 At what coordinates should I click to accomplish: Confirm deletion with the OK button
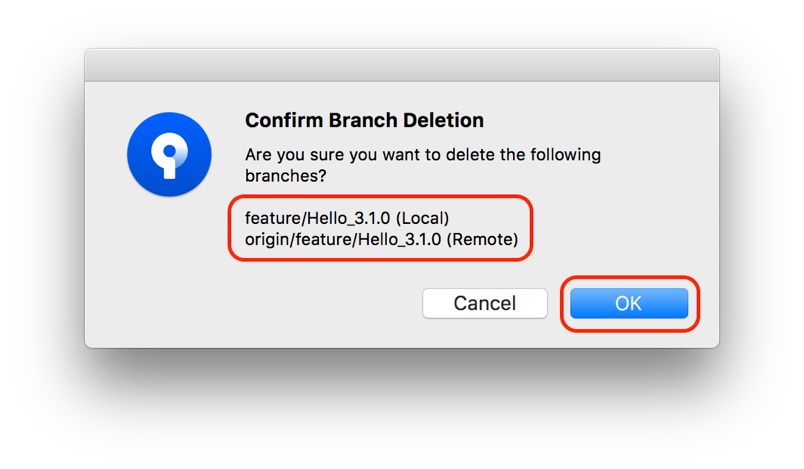pyautogui.click(x=629, y=303)
